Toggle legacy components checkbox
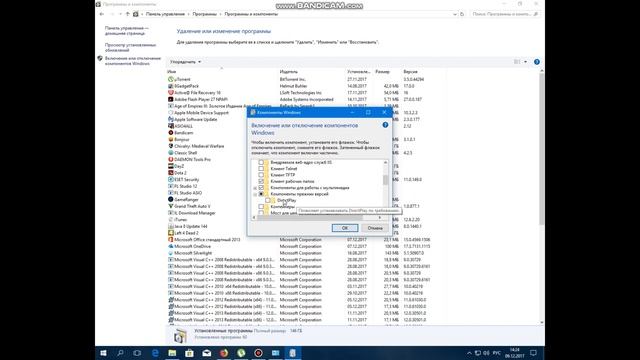640x360 pixels. point(261,194)
